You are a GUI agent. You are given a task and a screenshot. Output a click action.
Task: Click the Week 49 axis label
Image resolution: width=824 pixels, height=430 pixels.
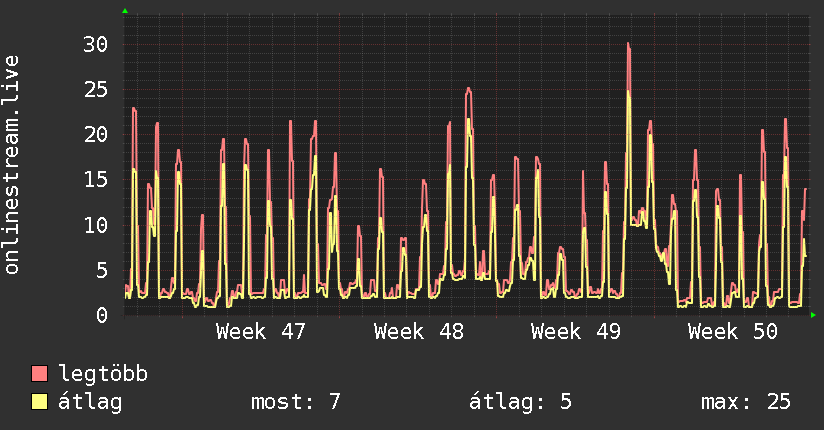(575, 331)
